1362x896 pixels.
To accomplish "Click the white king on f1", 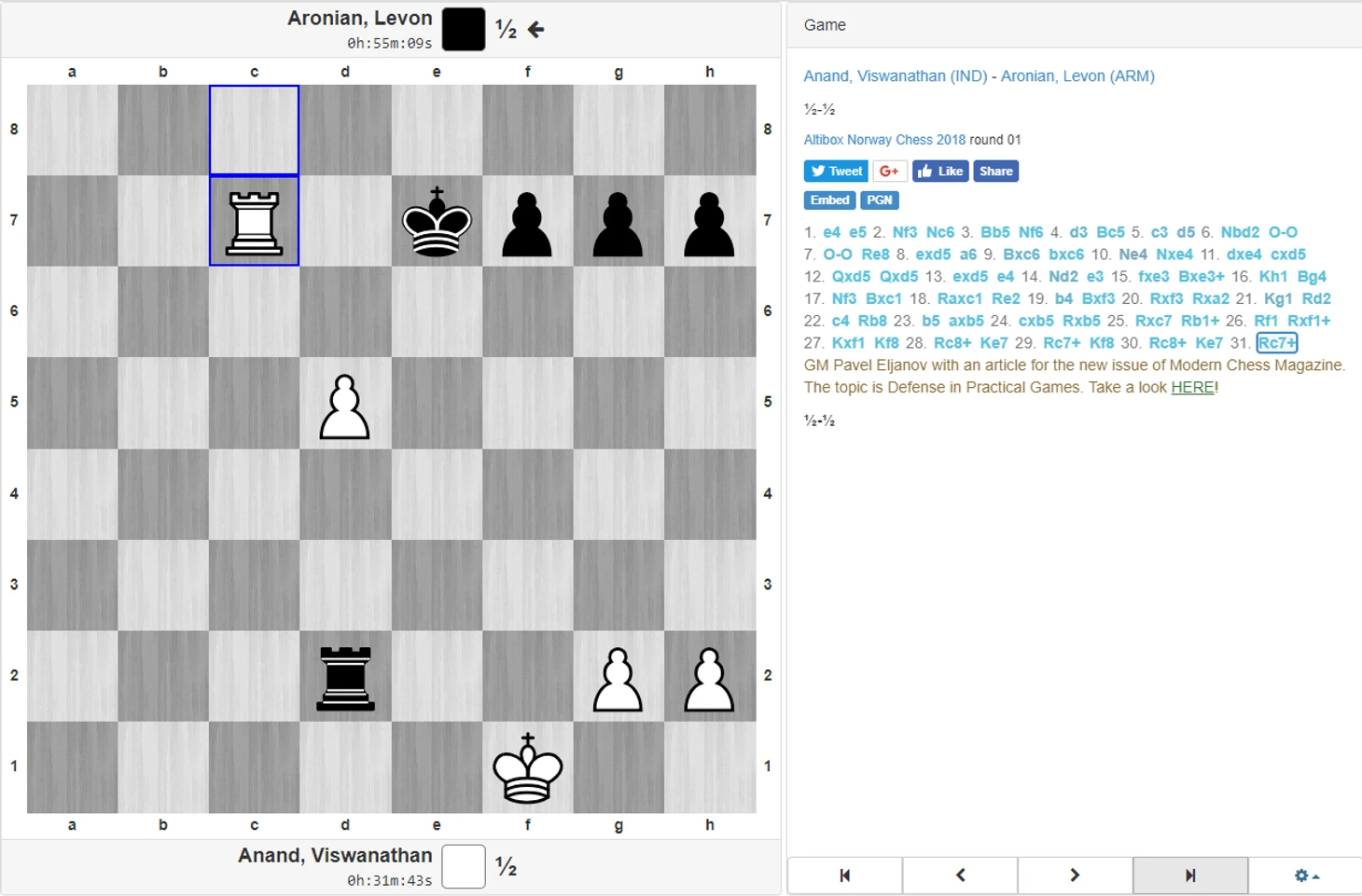I will [528, 768].
